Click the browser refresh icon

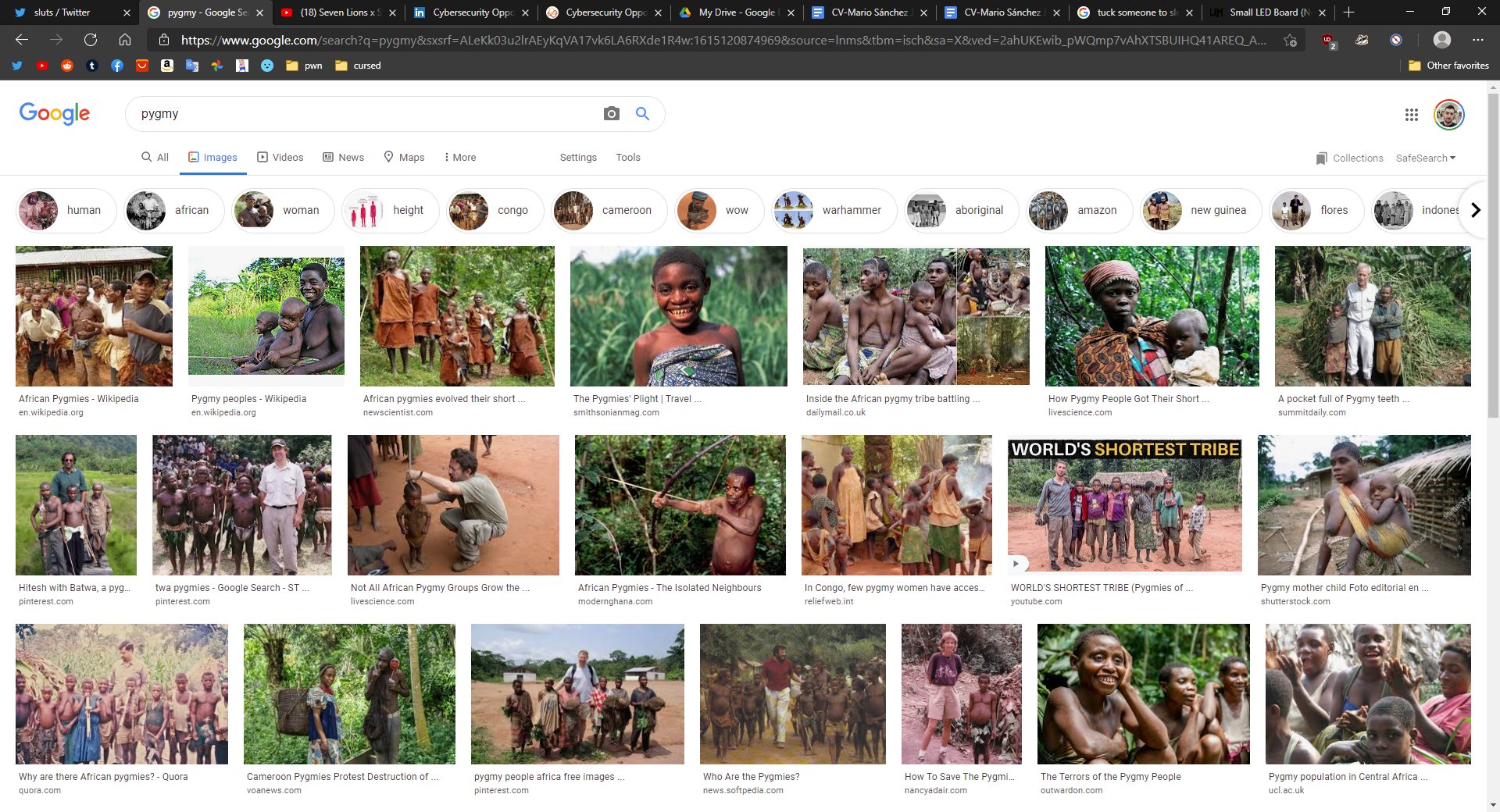point(91,40)
